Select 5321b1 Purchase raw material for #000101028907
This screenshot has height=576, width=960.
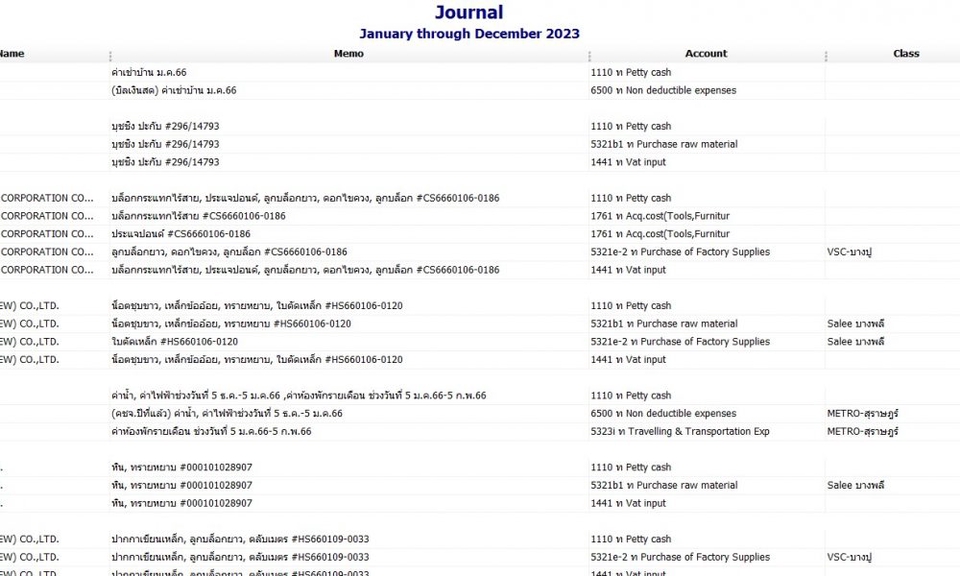coord(664,485)
